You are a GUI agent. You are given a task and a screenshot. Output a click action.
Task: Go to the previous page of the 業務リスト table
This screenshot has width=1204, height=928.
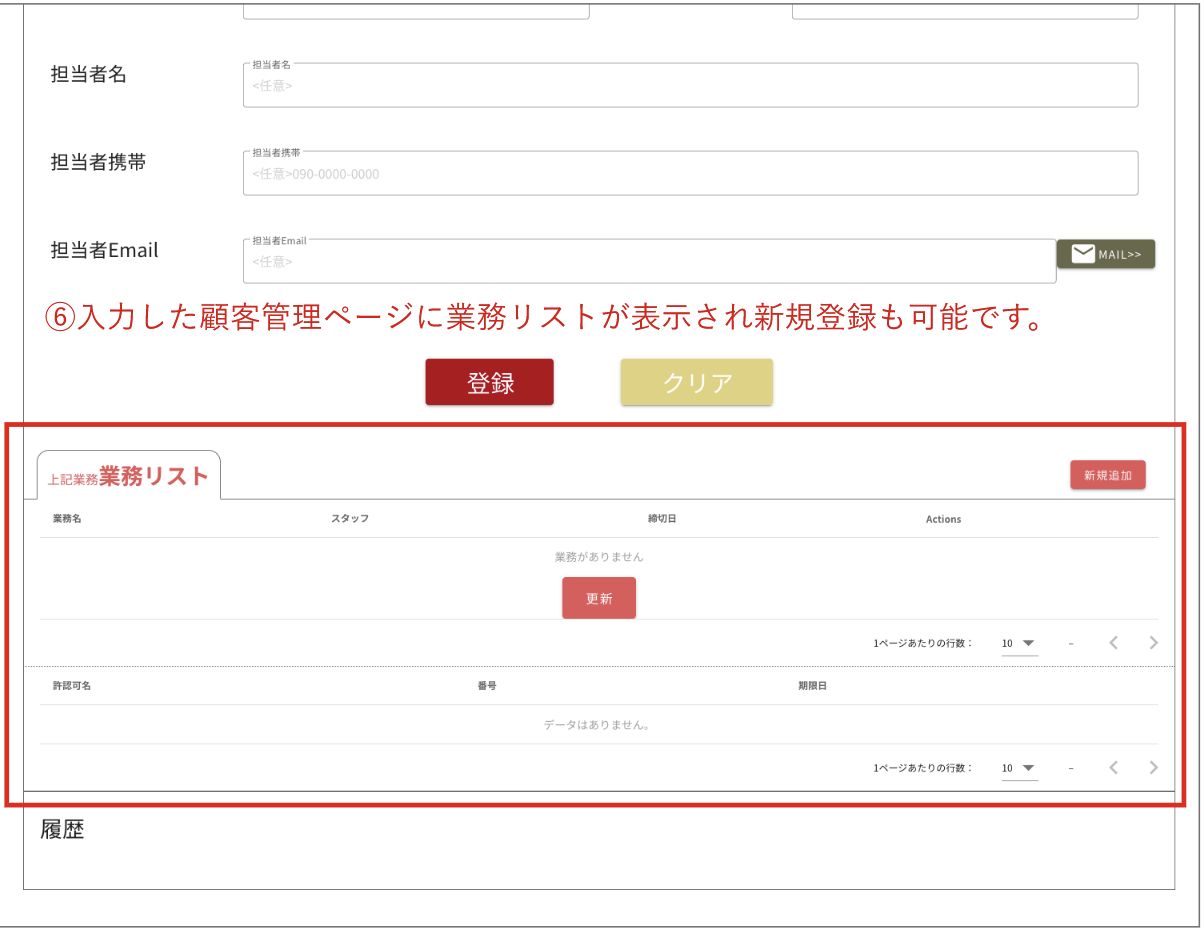point(1114,643)
